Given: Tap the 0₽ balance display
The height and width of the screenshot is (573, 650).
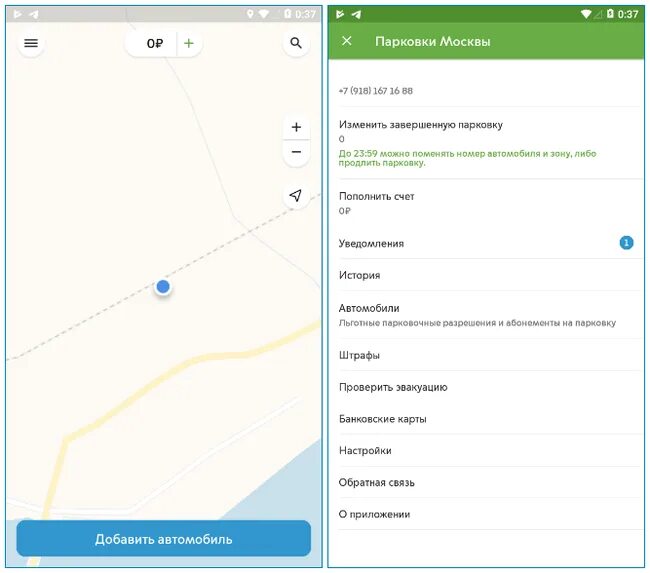Looking at the screenshot, I should click(155, 44).
